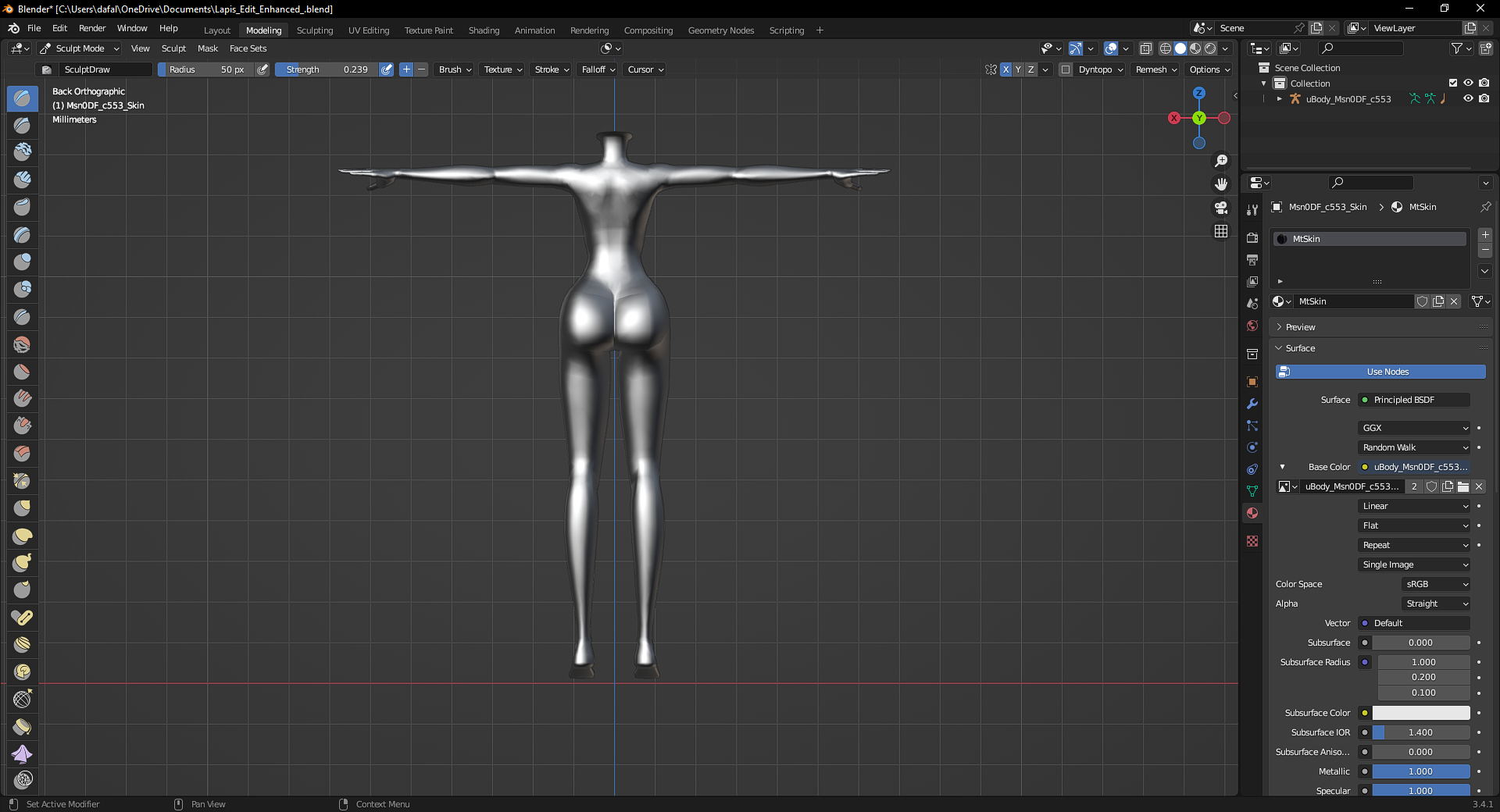Toggle perspective/orthographic grid icon
The image size is (1500, 812).
click(1221, 231)
